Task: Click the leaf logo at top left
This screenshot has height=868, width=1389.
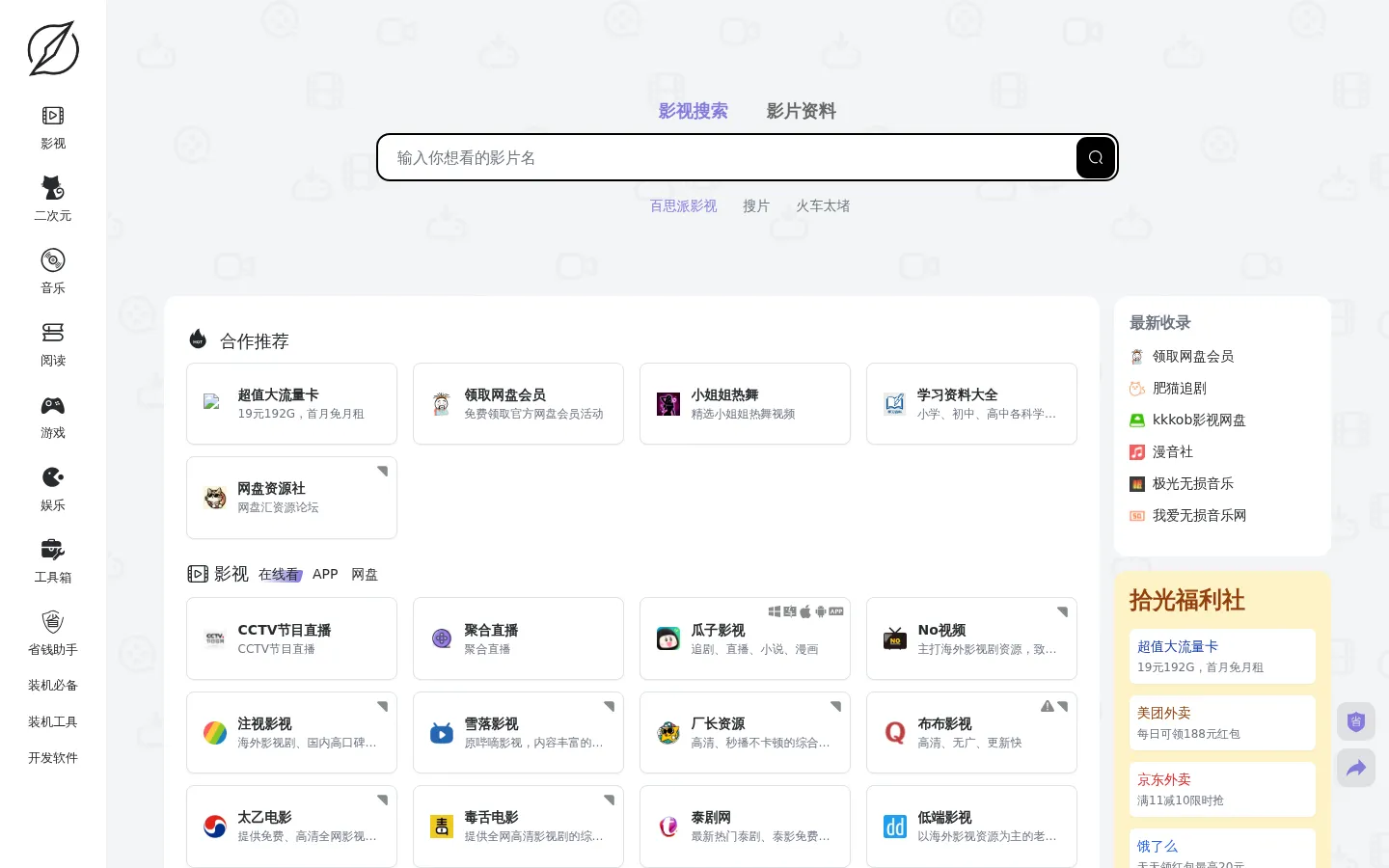Action: [x=53, y=48]
